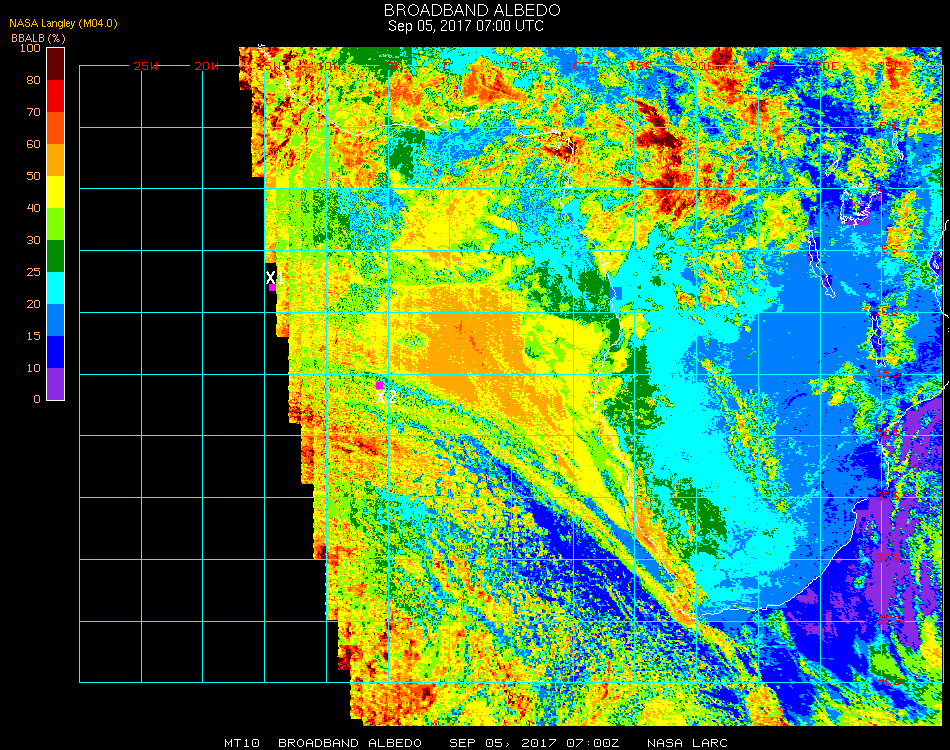Click the footer caption 'BROADBAND ALBEDO'
950x750 pixels.
pyautogui.click(x=350, y=743)
